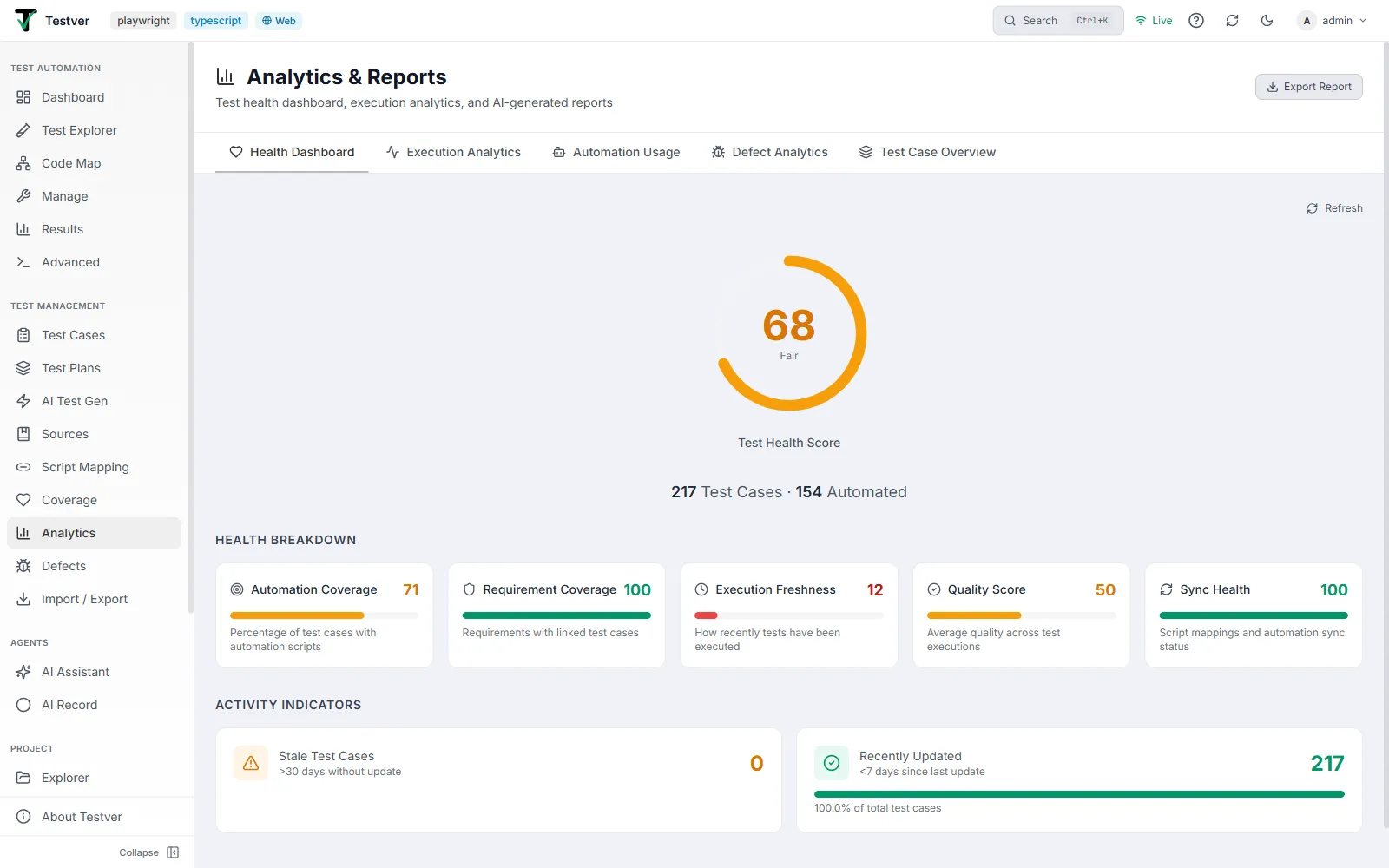Viewport: 1389px width, 868px height.
Task: Click the Analytics chart icon in sidebar
Action: tap(23, 533)
